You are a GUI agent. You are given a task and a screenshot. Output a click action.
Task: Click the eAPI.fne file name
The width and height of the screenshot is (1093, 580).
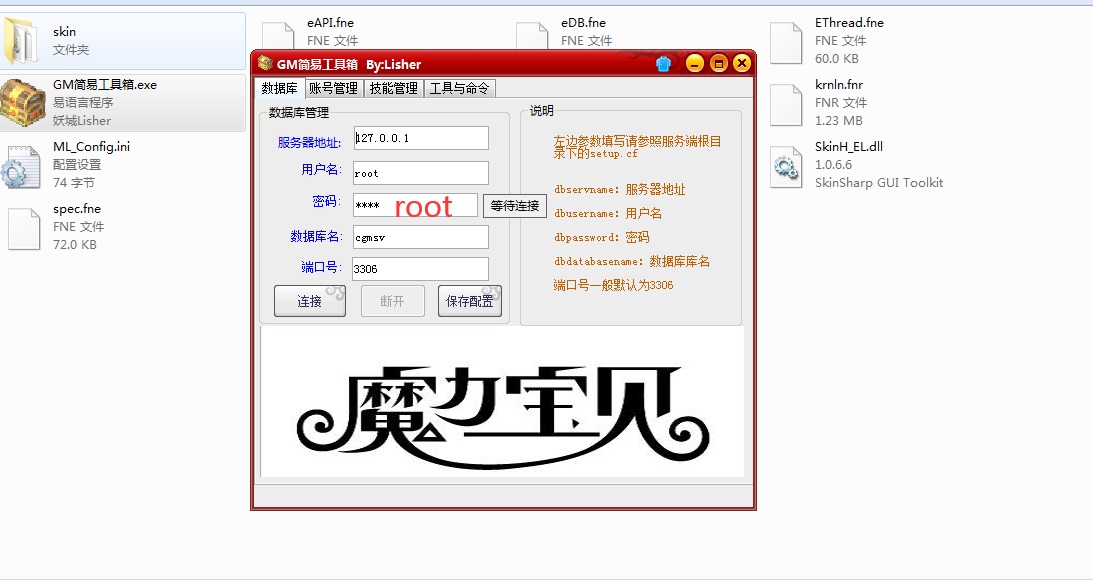pos(330,22)
